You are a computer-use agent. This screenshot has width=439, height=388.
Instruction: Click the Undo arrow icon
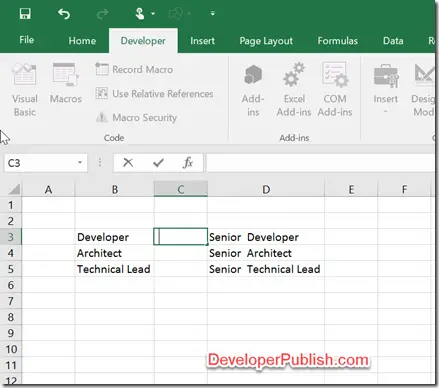coord(64,14)
